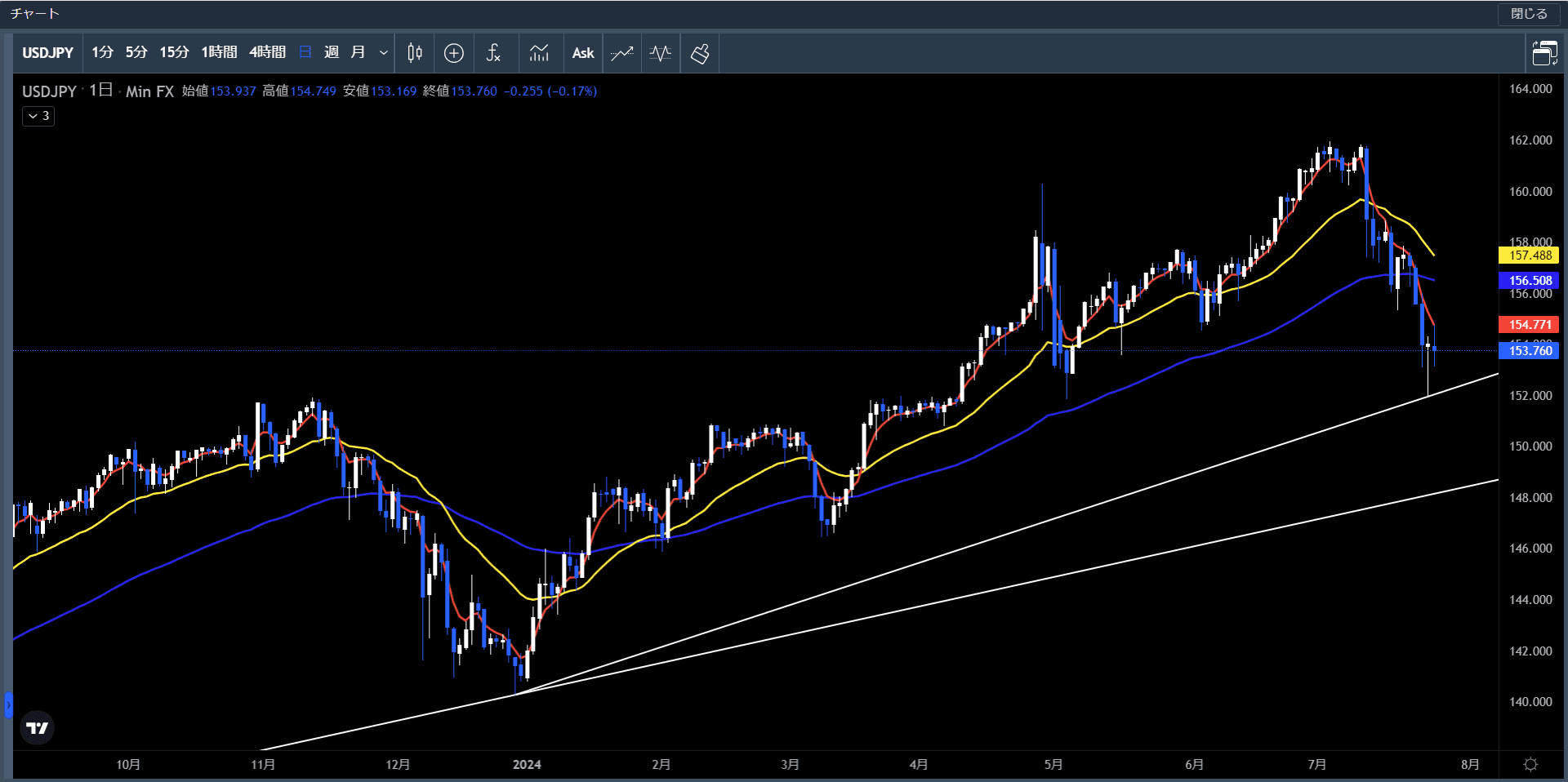Click the 162.000 price axis label
The height and width of the screenshot is (782, 1568).
(x=1530, y=140)
